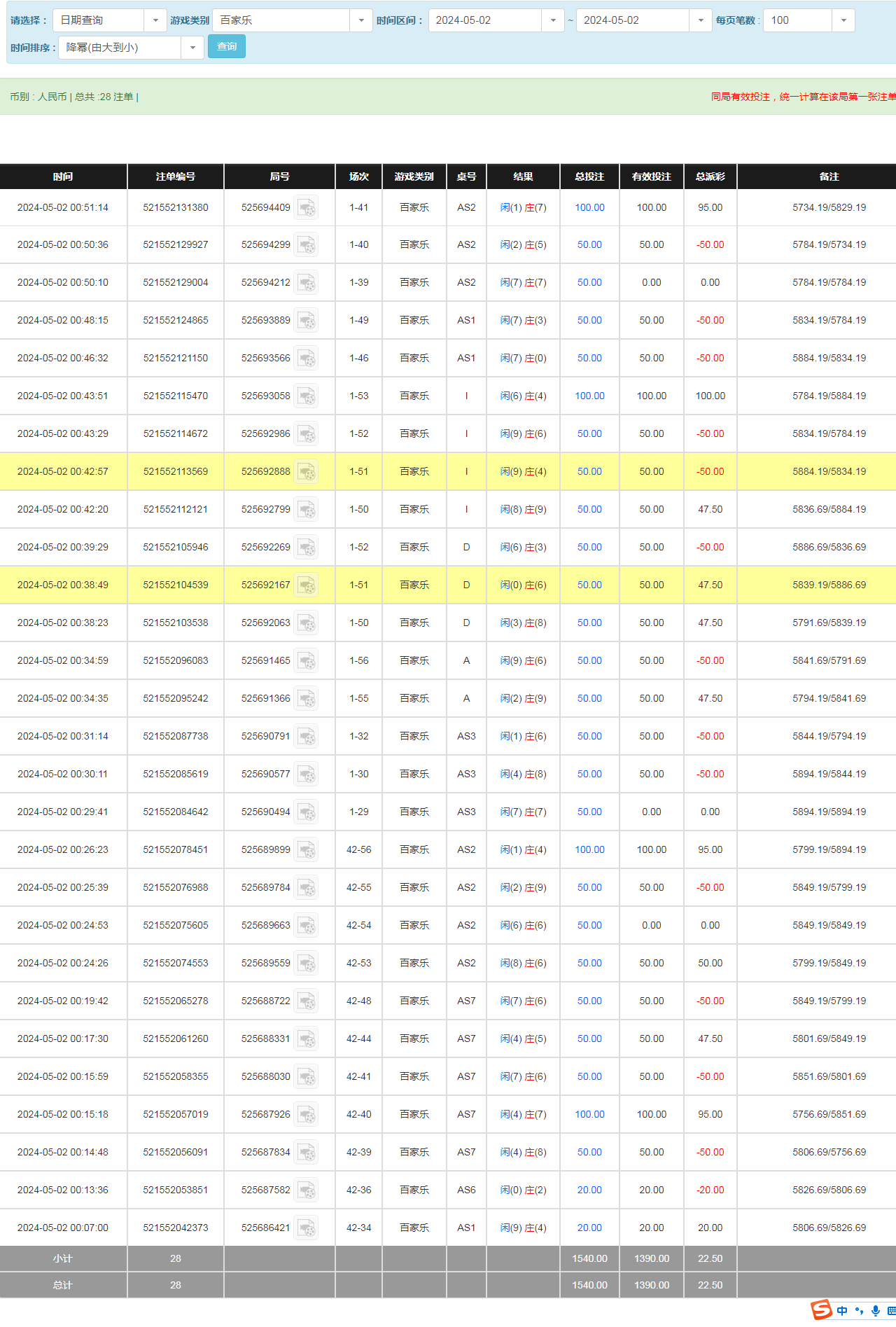
Task: Select timestamp 2024-05-02 00:38:49
Action: point(63,585)
